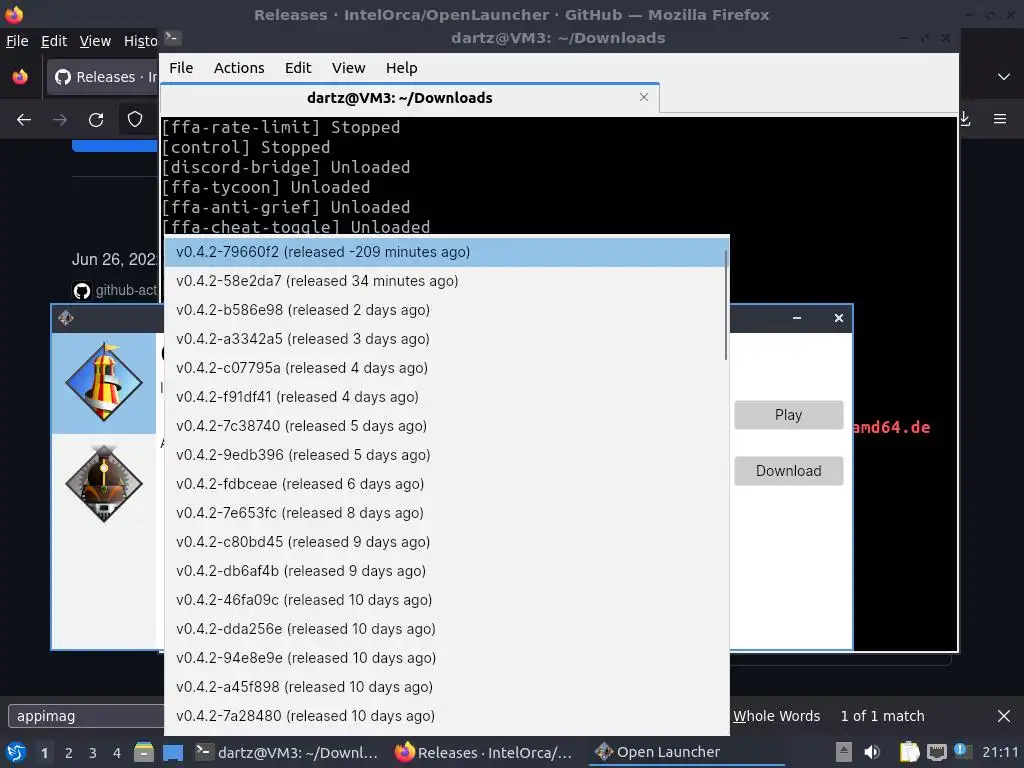Click the terminal window icon in title bar

172,38
